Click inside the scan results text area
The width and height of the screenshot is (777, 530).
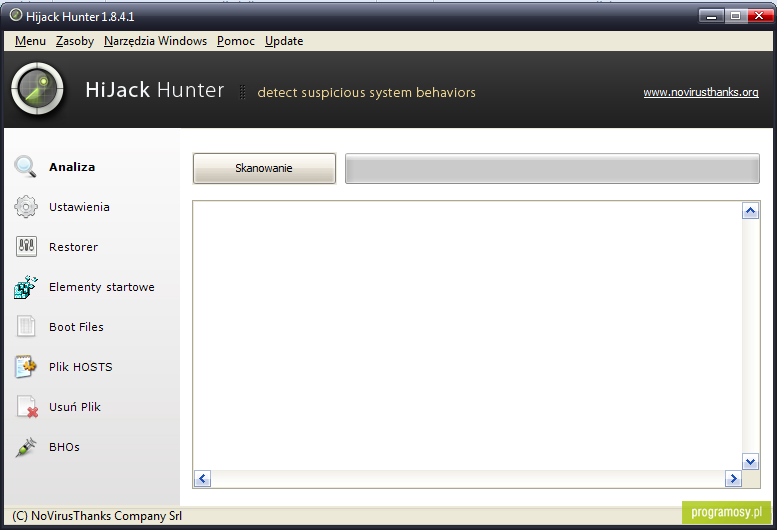tap(467, 335)
